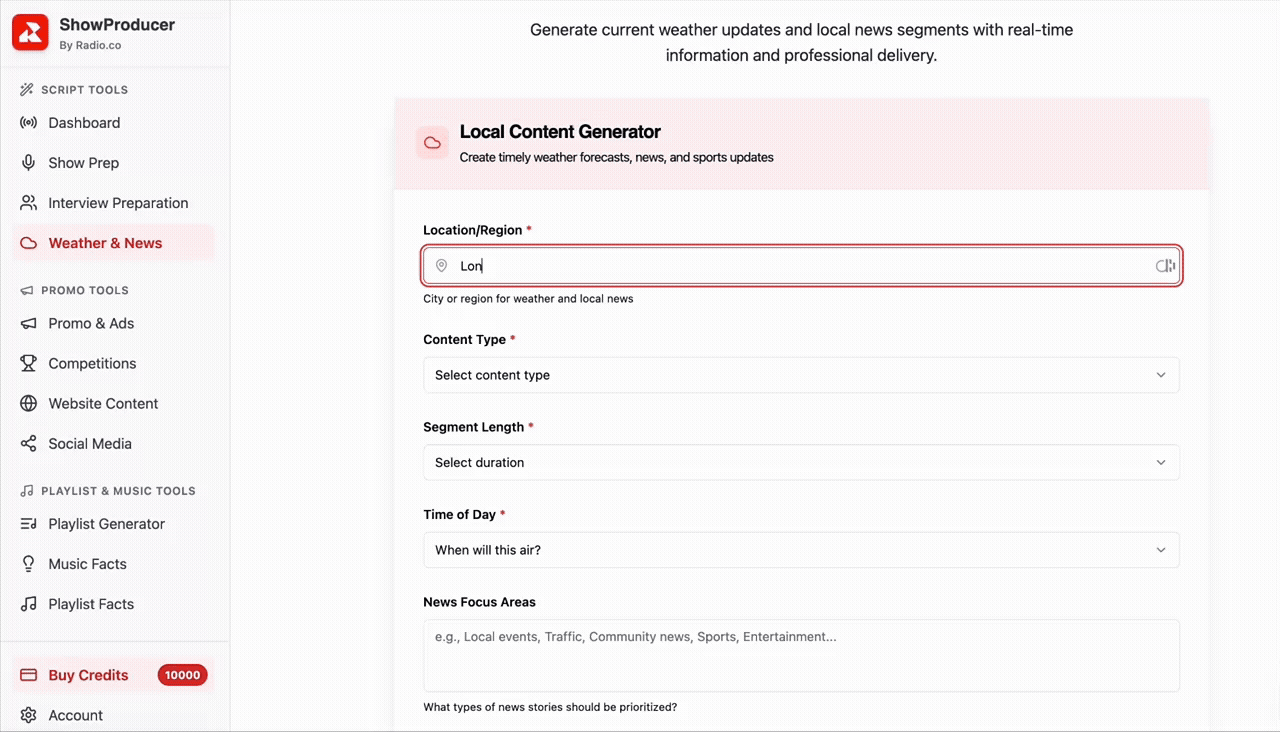Select Playlist Facts in the sidebar
Screen dimensions: 1280x732
coord(91,604)
